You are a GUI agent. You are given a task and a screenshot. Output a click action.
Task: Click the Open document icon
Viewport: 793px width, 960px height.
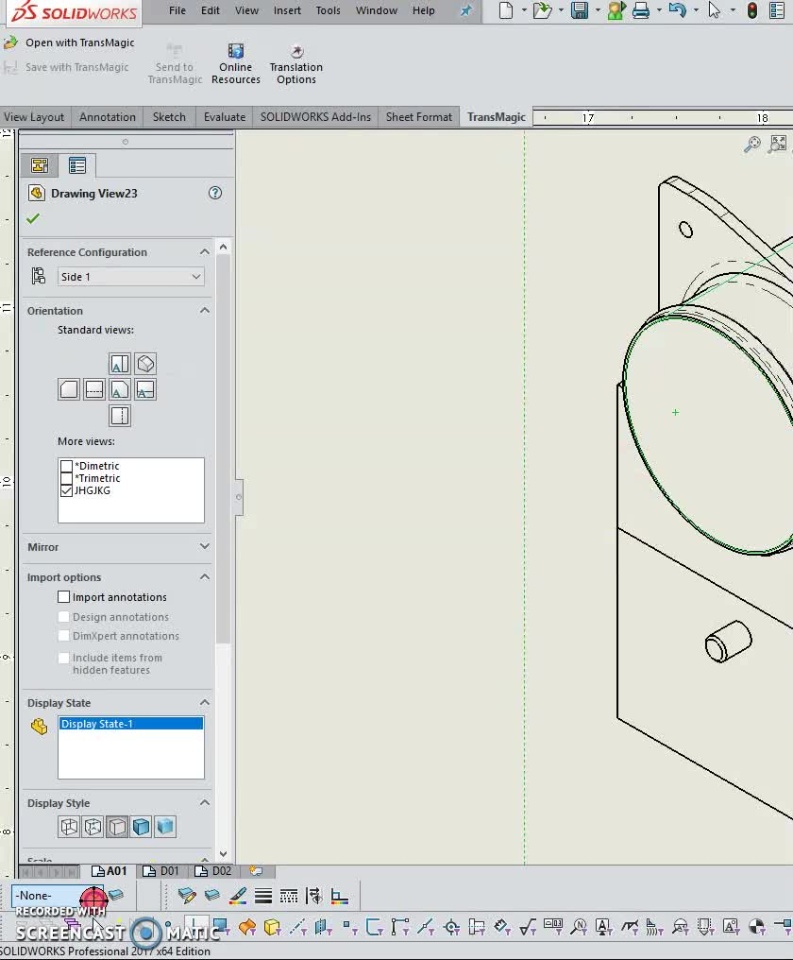(541, 10)
